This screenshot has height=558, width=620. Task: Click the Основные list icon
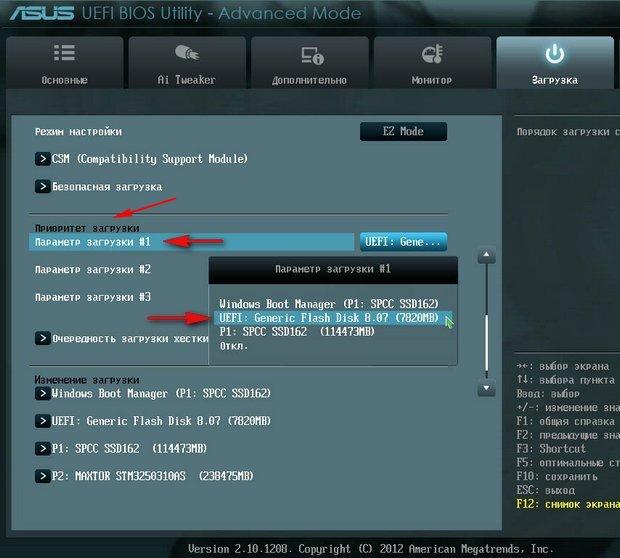(64, 53)
